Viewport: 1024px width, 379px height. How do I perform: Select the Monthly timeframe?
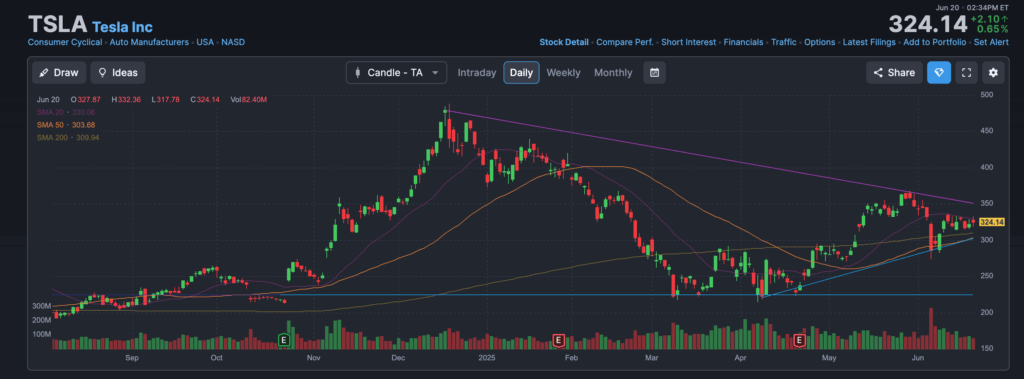(x=613, y=73)
